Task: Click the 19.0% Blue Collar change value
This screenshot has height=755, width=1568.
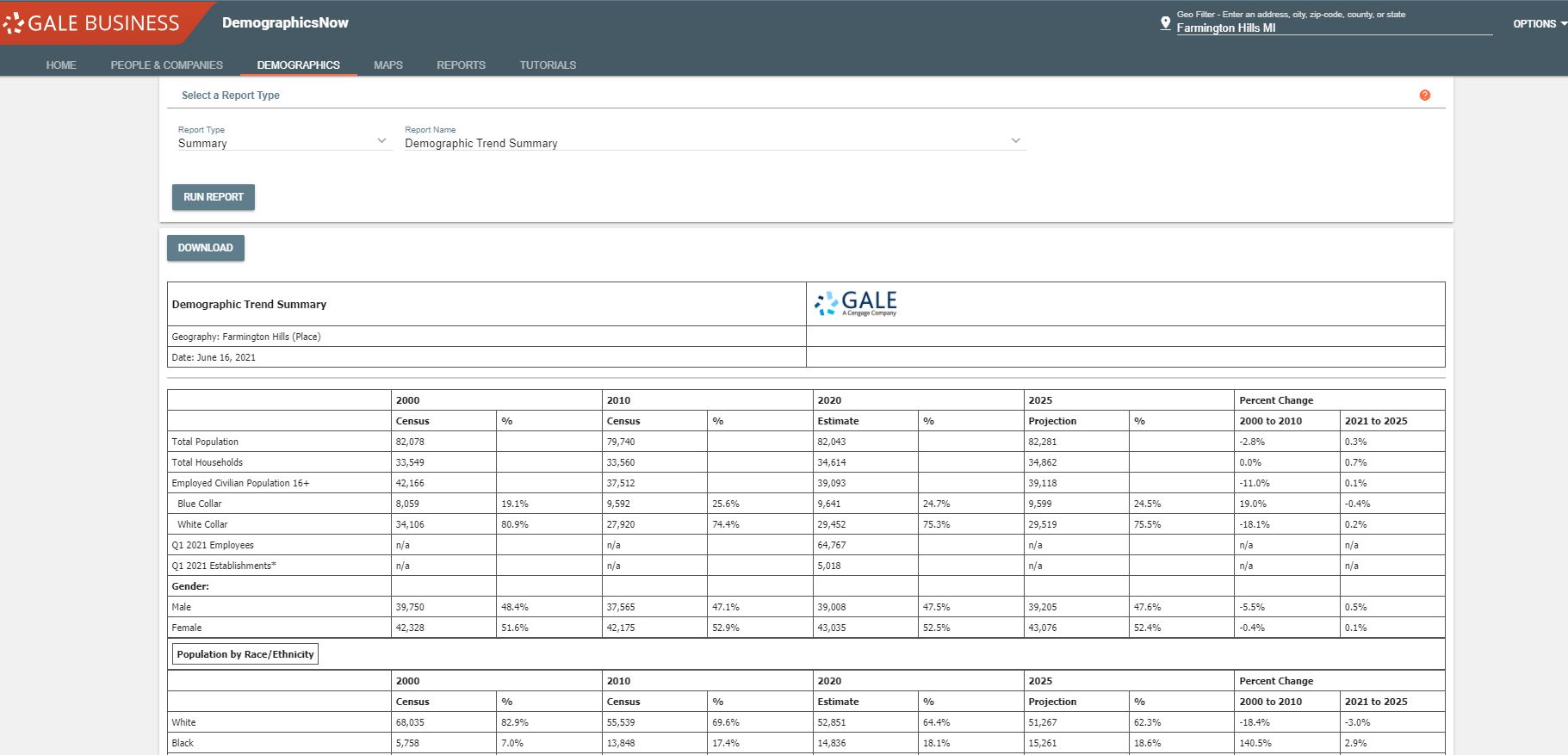Action: point(1253,504)
